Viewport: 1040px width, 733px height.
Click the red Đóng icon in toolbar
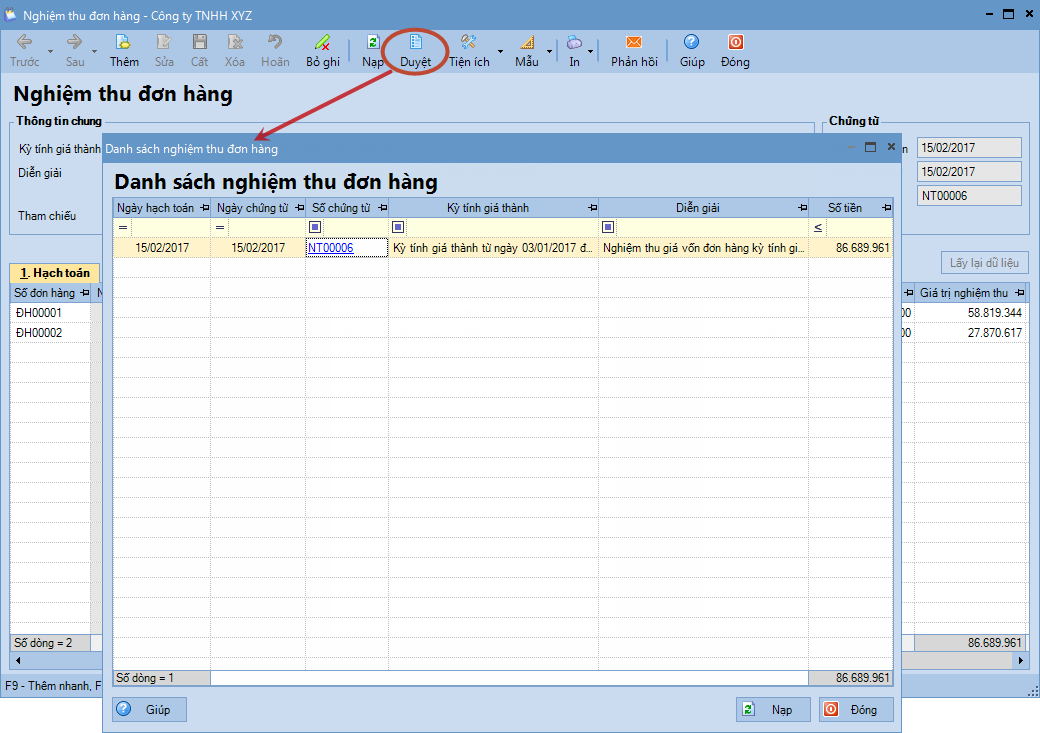(735, 43)
